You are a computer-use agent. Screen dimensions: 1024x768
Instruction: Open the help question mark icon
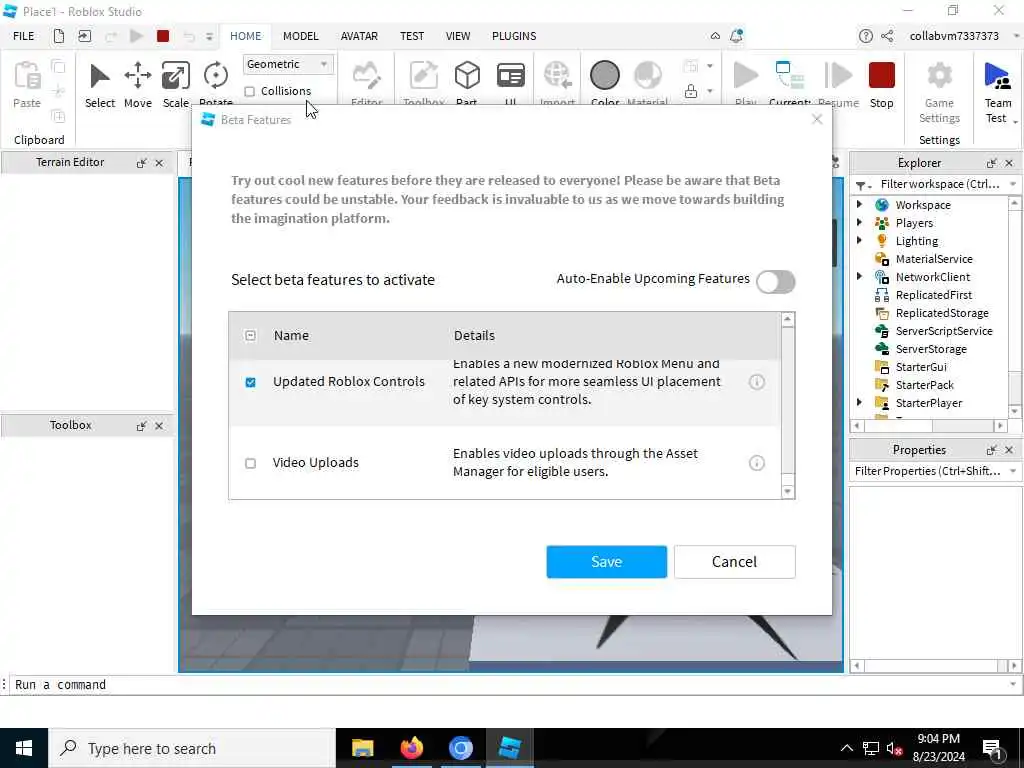[x=865, y=36]
